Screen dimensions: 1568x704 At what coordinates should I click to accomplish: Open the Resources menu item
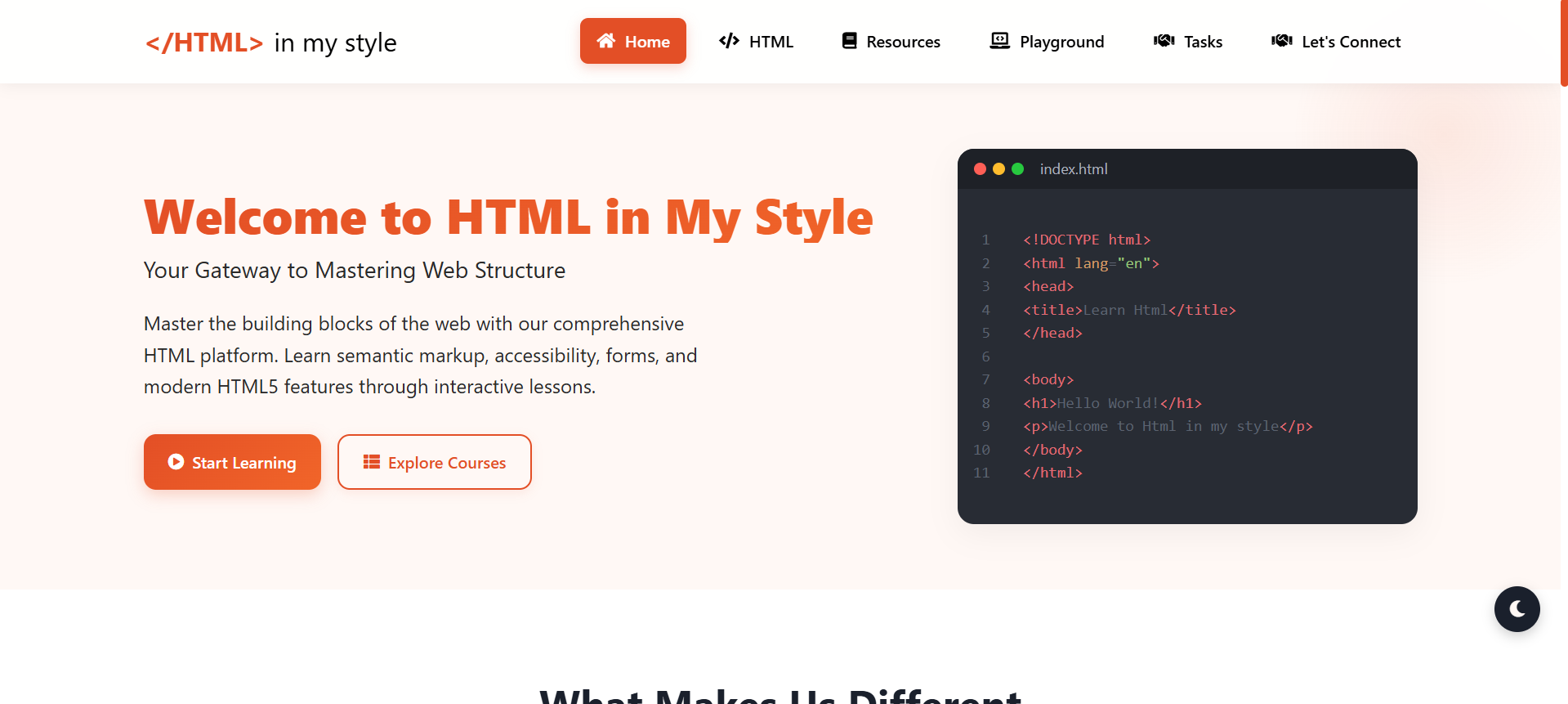coord(902,42)
